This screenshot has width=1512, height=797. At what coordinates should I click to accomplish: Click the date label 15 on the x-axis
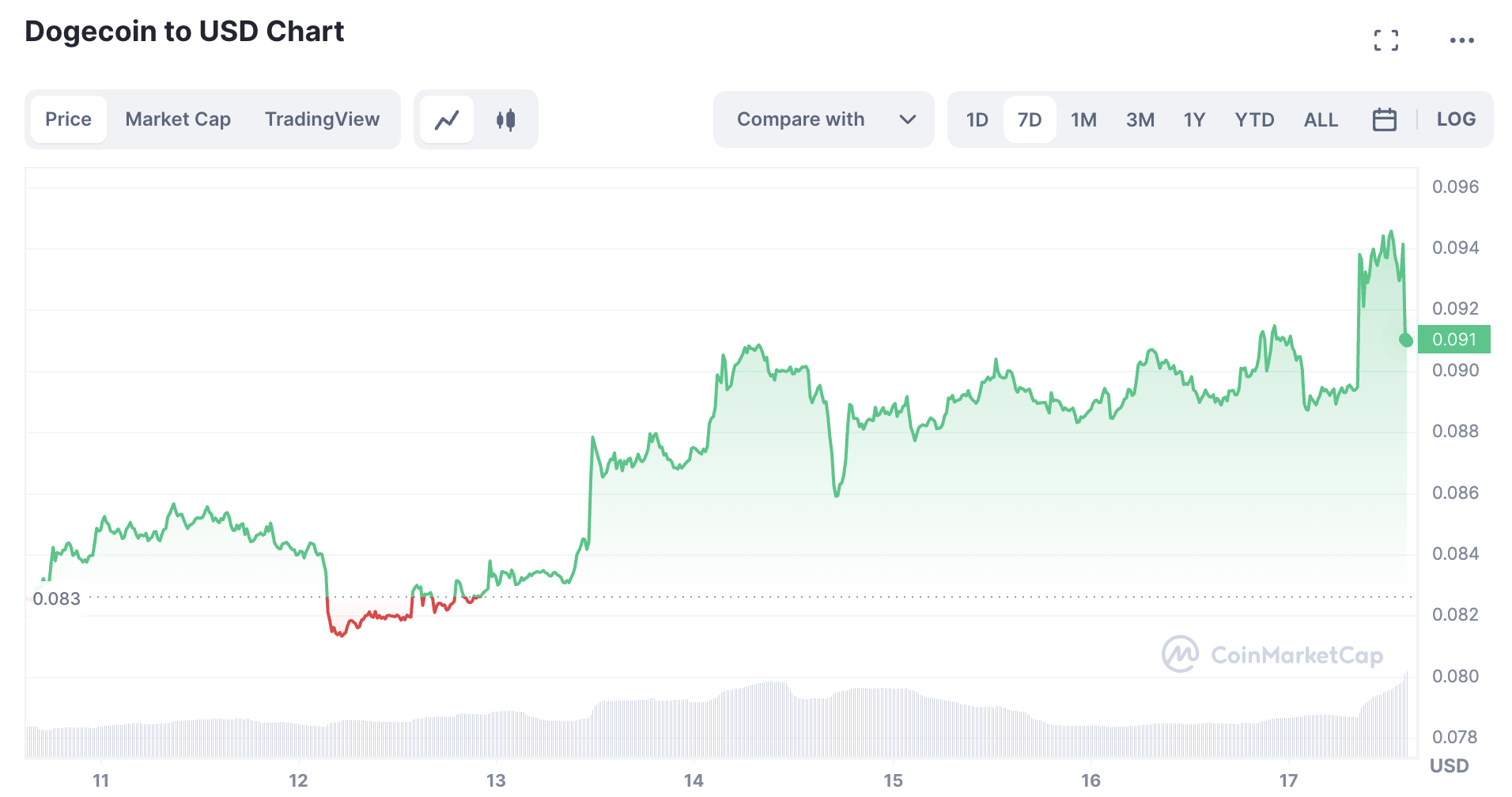[893, 780]
